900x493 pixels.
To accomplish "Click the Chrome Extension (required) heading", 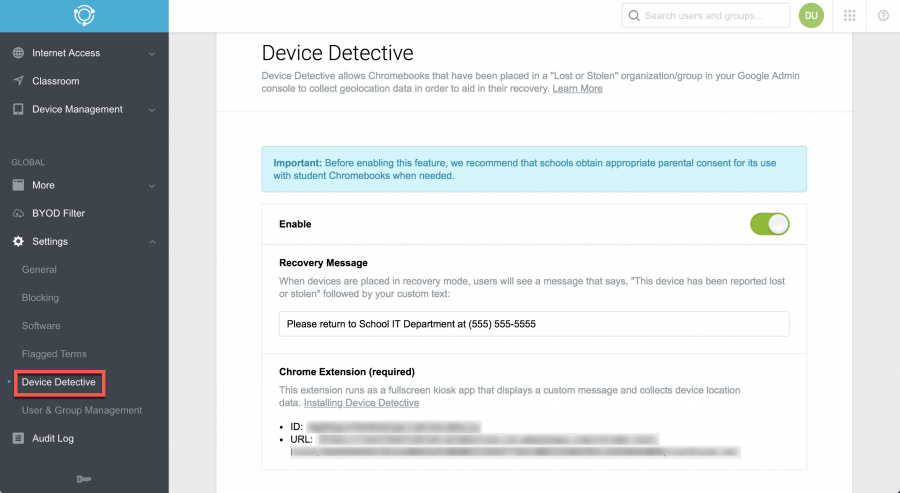I will [x=347, y=372].
